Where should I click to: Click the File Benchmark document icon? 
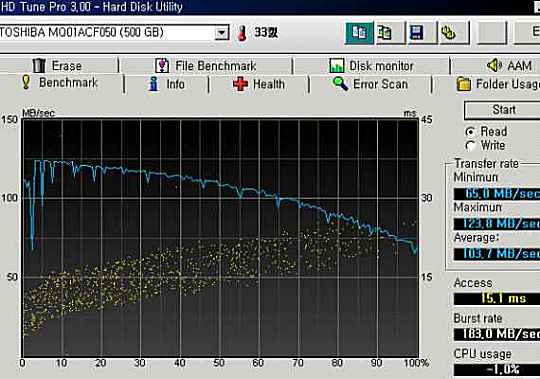click(x=162, y=65)
